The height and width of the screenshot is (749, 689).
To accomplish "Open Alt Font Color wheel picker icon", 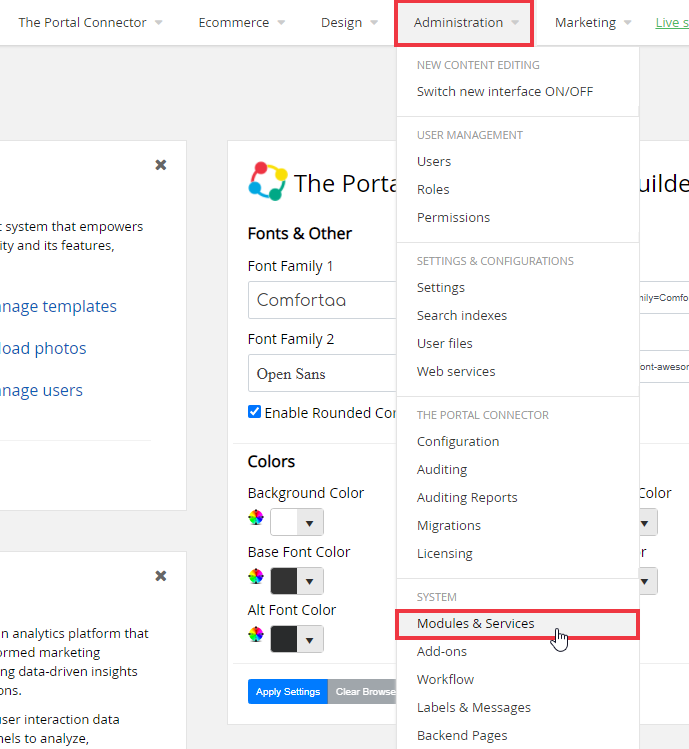I will (x=256, y=634).
